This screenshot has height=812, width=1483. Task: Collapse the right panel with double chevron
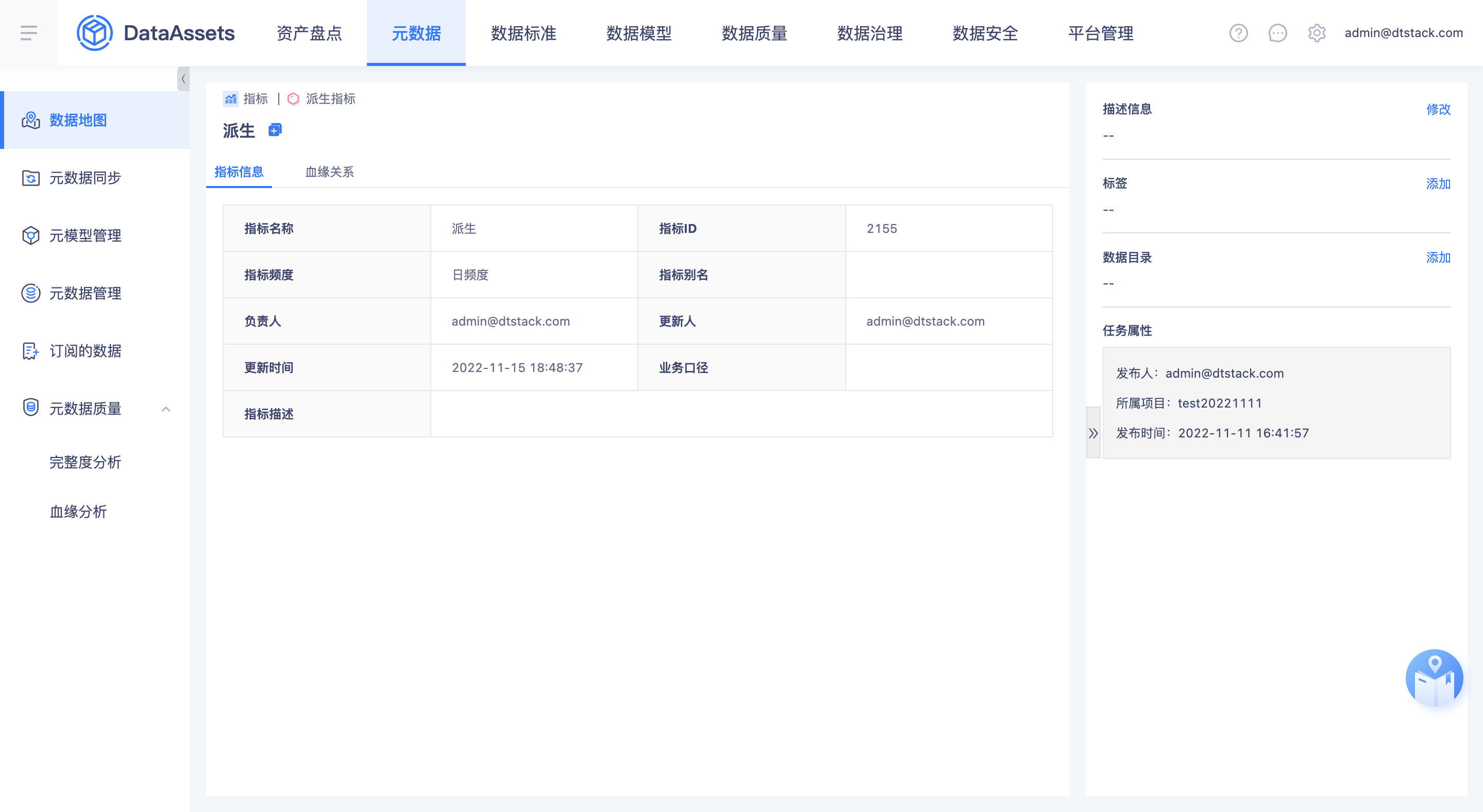[1093, 433]
